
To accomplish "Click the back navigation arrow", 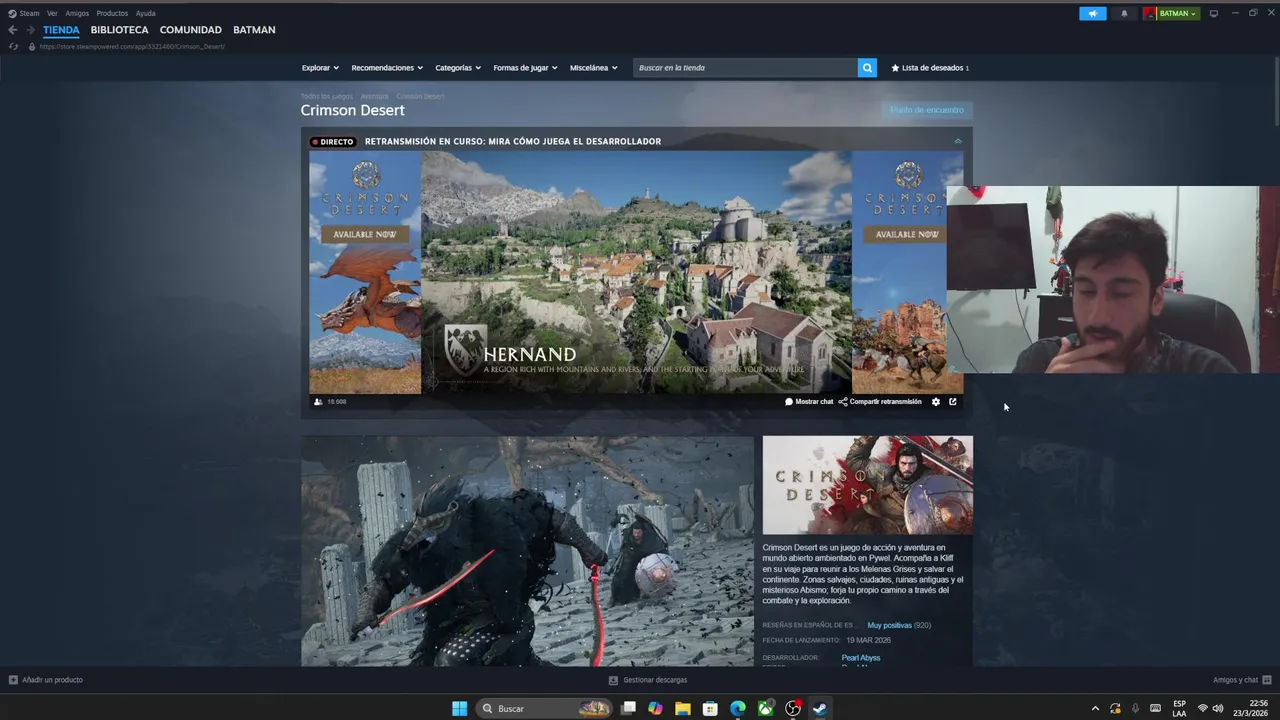I will tap(13, 30).
